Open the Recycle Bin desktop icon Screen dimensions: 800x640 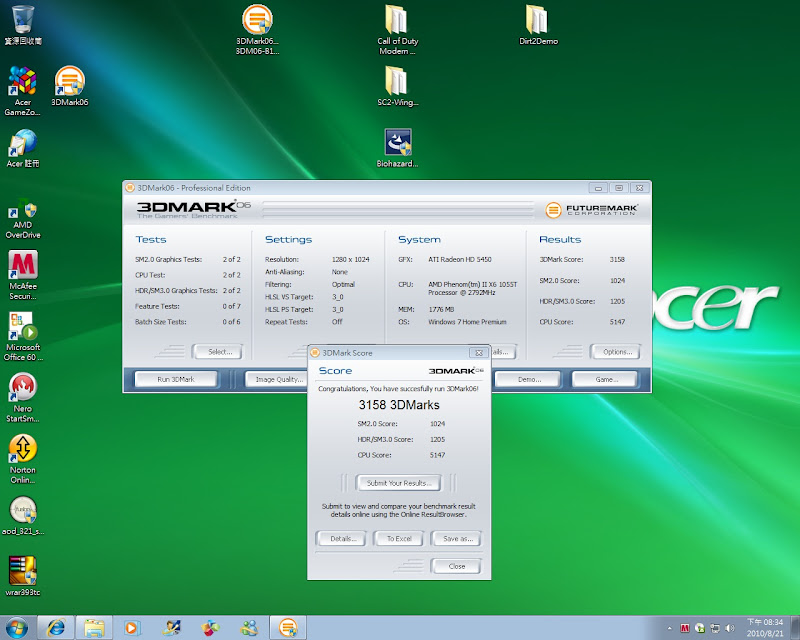[x=23, y=24]
